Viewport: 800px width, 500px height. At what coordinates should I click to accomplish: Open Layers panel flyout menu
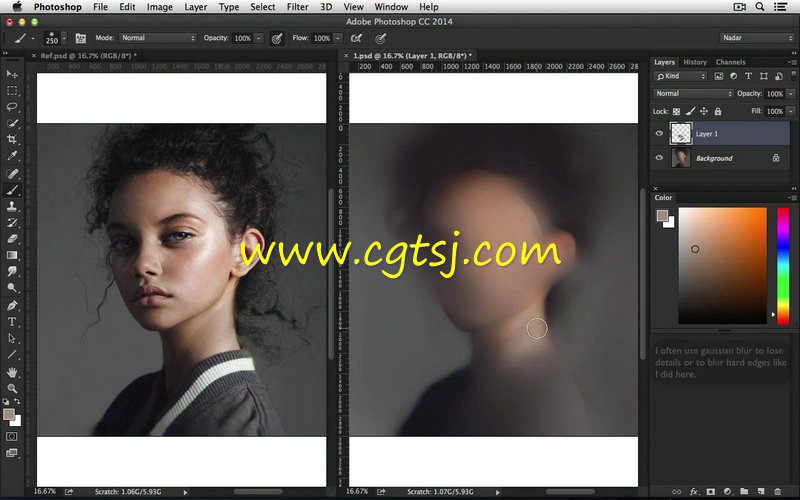[x=792, y=62]
